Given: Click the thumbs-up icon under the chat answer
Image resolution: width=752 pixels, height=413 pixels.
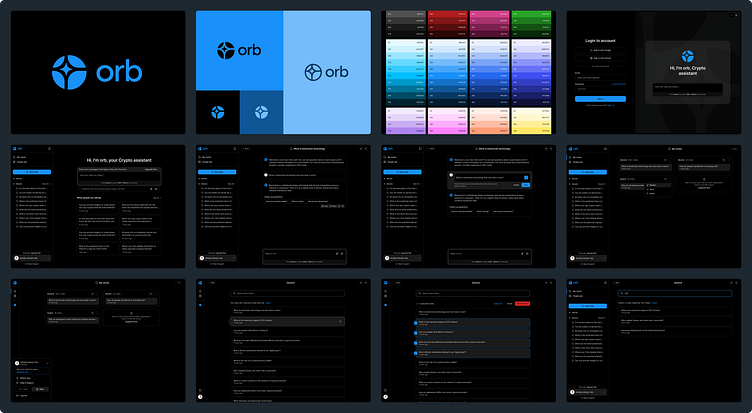Looking at the screenshot, I should (x=339, y=206).
